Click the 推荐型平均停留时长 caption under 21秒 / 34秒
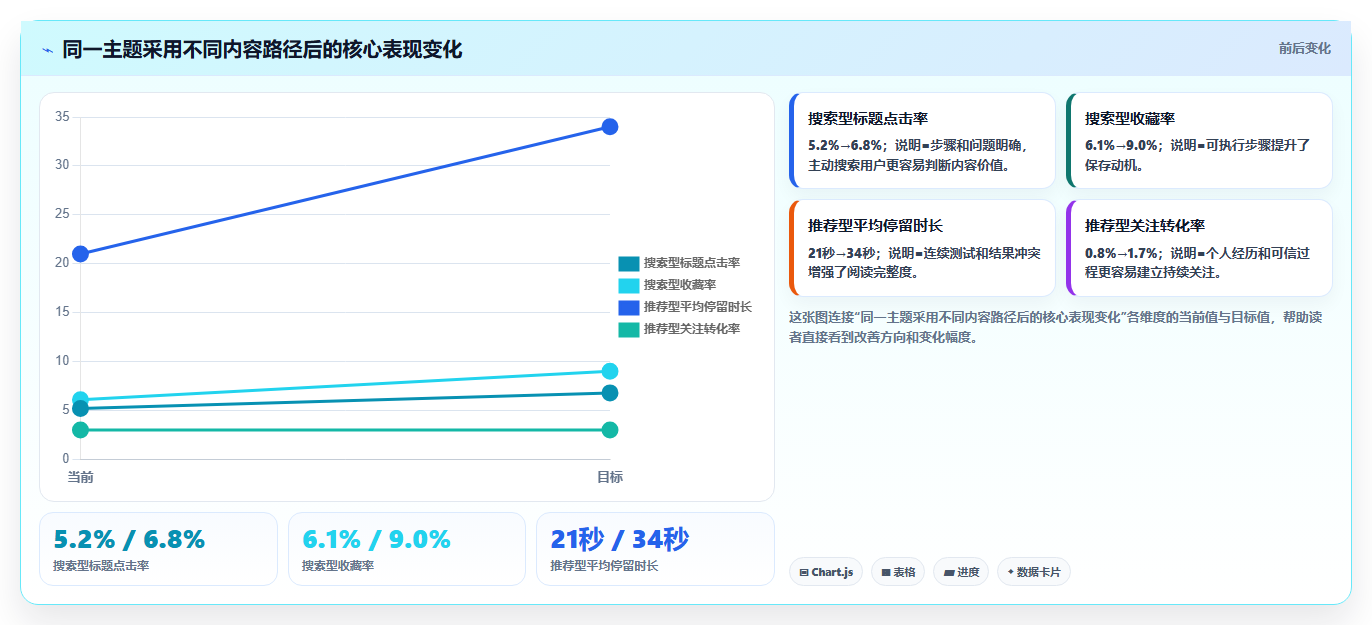The height and width of the screenshot is (625, 1372). click(604, 566)
